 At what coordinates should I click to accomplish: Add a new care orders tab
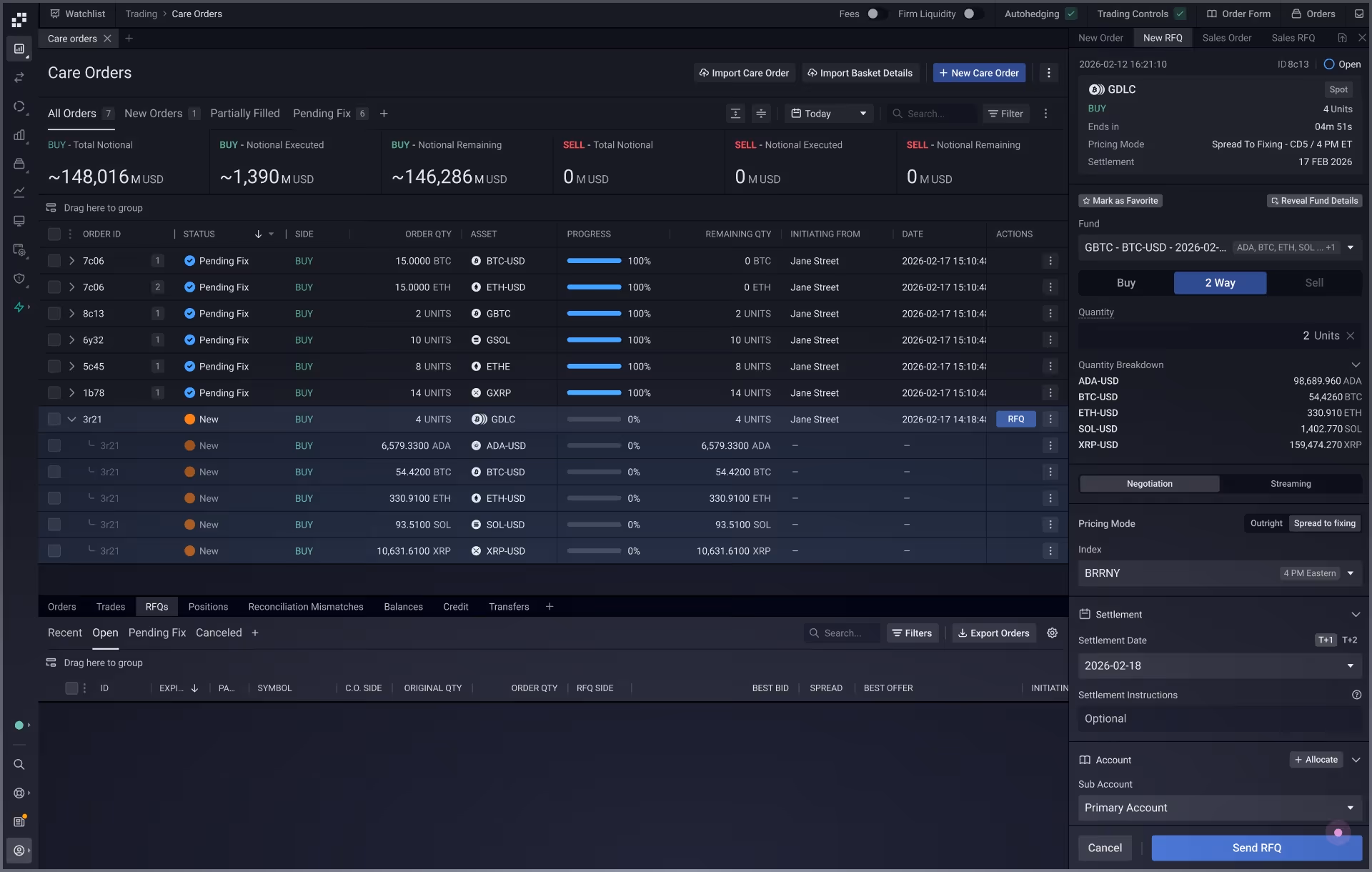(129, 39)
